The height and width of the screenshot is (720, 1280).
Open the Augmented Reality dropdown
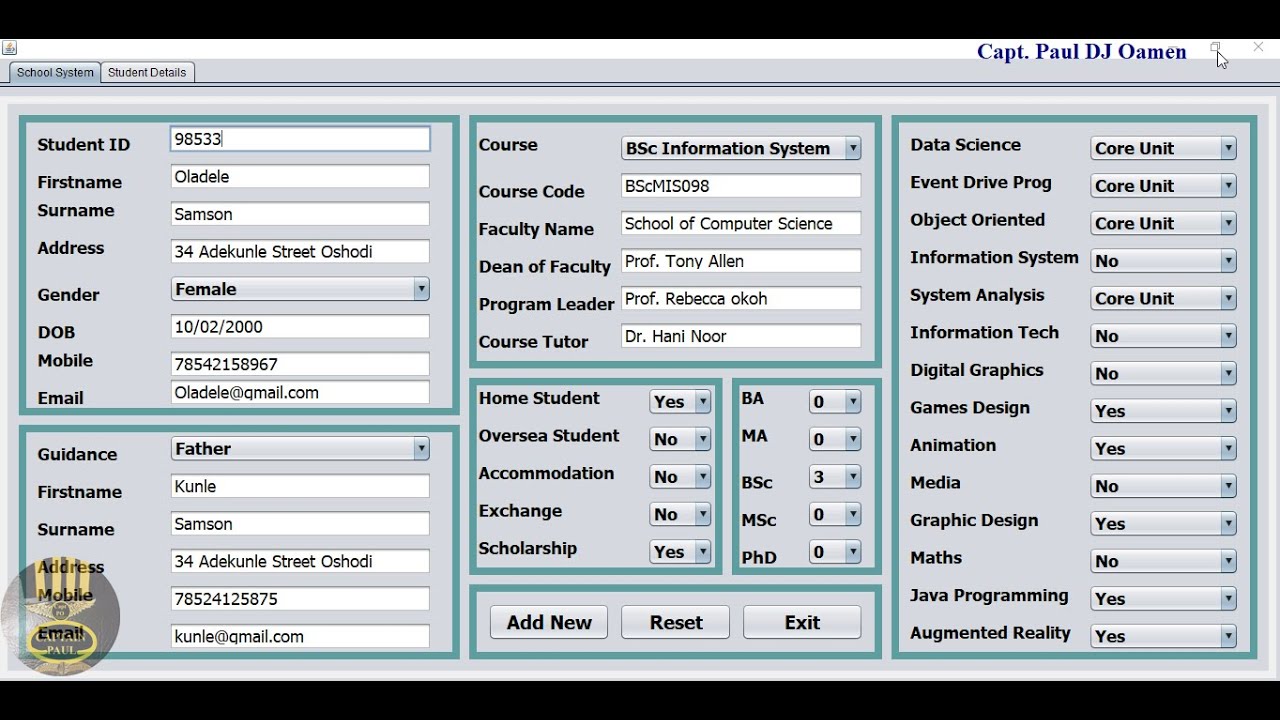click(1164, 636)
